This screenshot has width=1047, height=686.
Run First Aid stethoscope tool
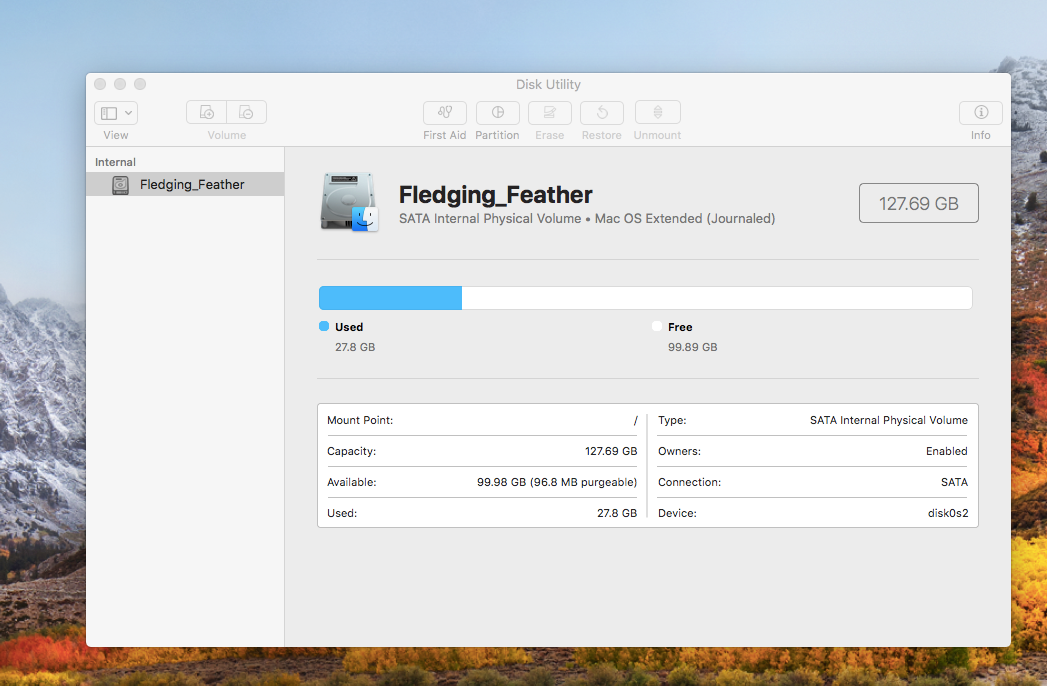pos(445,112)
